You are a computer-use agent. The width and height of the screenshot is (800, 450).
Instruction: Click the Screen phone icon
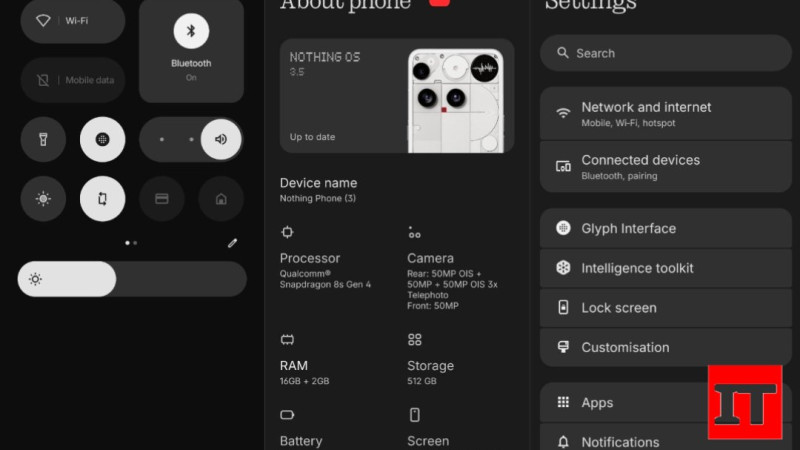[415, 415]
